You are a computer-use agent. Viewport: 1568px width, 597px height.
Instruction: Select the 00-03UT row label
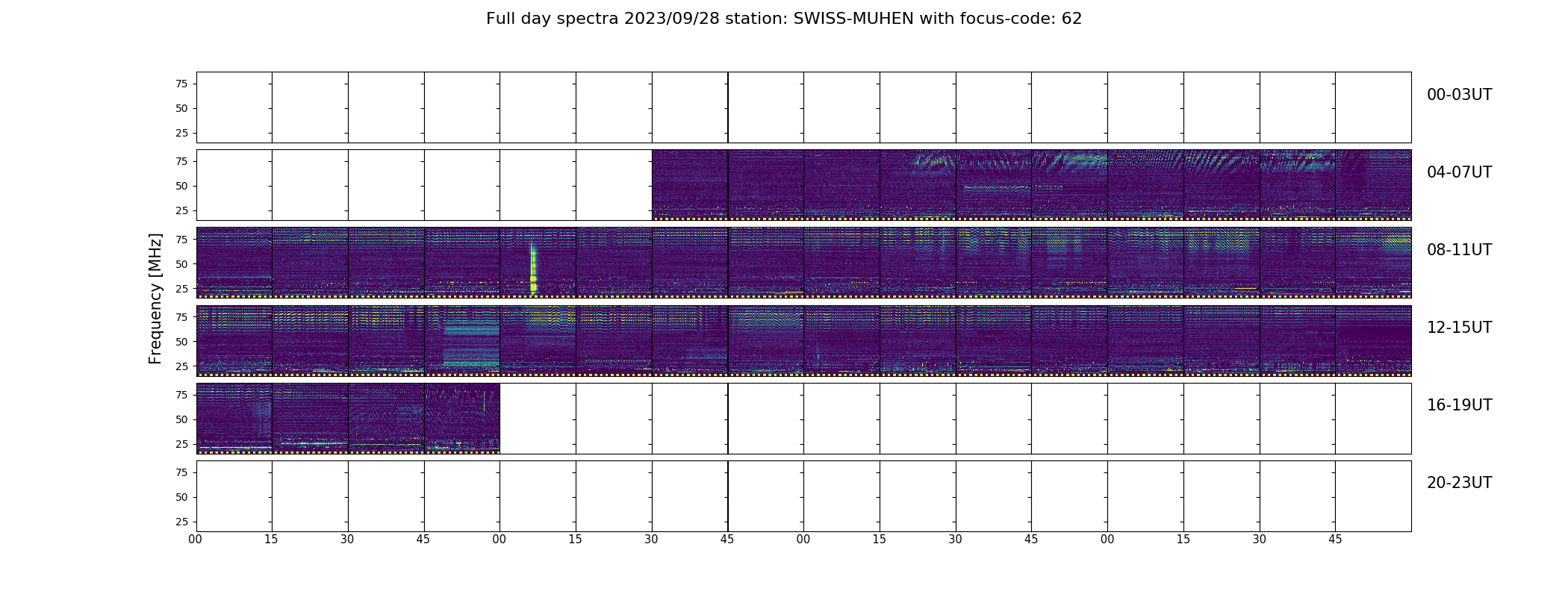coord(1459,95)
